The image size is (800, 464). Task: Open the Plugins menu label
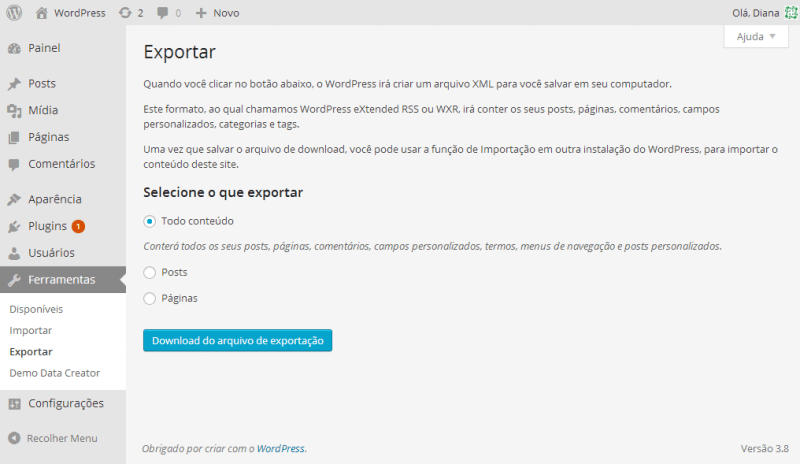(47, 226)
